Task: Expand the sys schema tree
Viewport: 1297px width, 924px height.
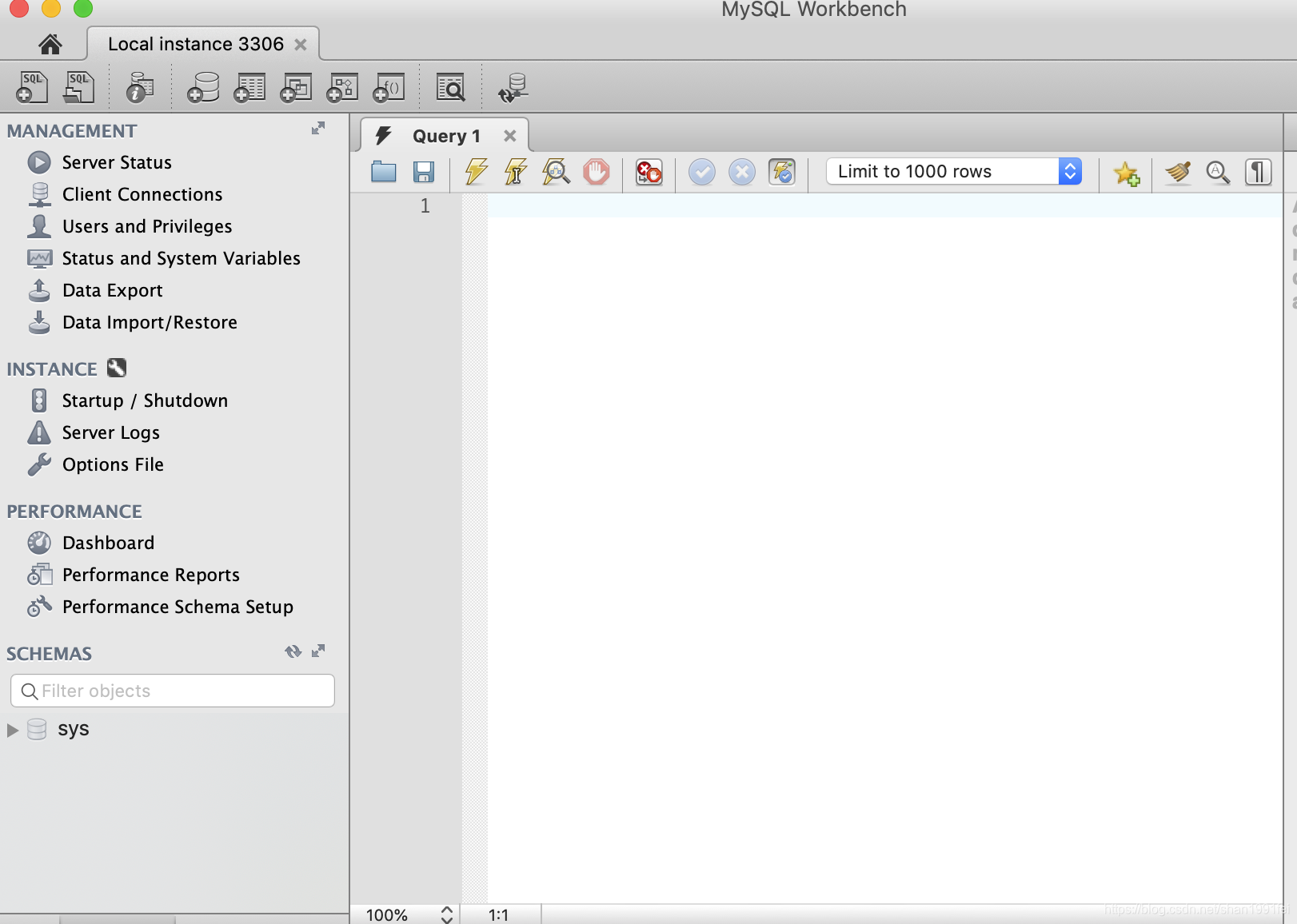Action: coord(12,730)
